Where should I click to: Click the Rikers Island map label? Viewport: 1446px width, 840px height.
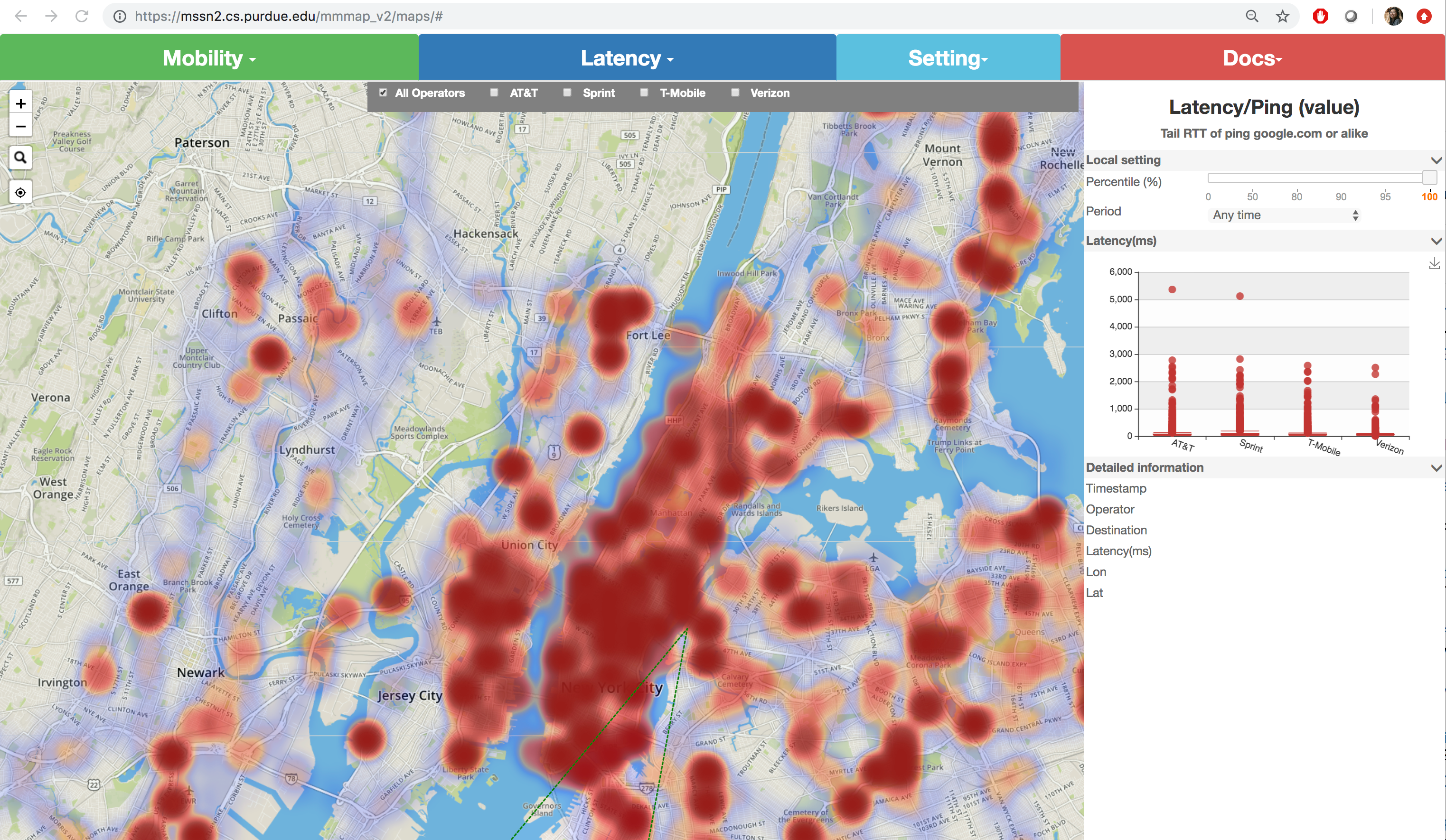pos(839,508)
